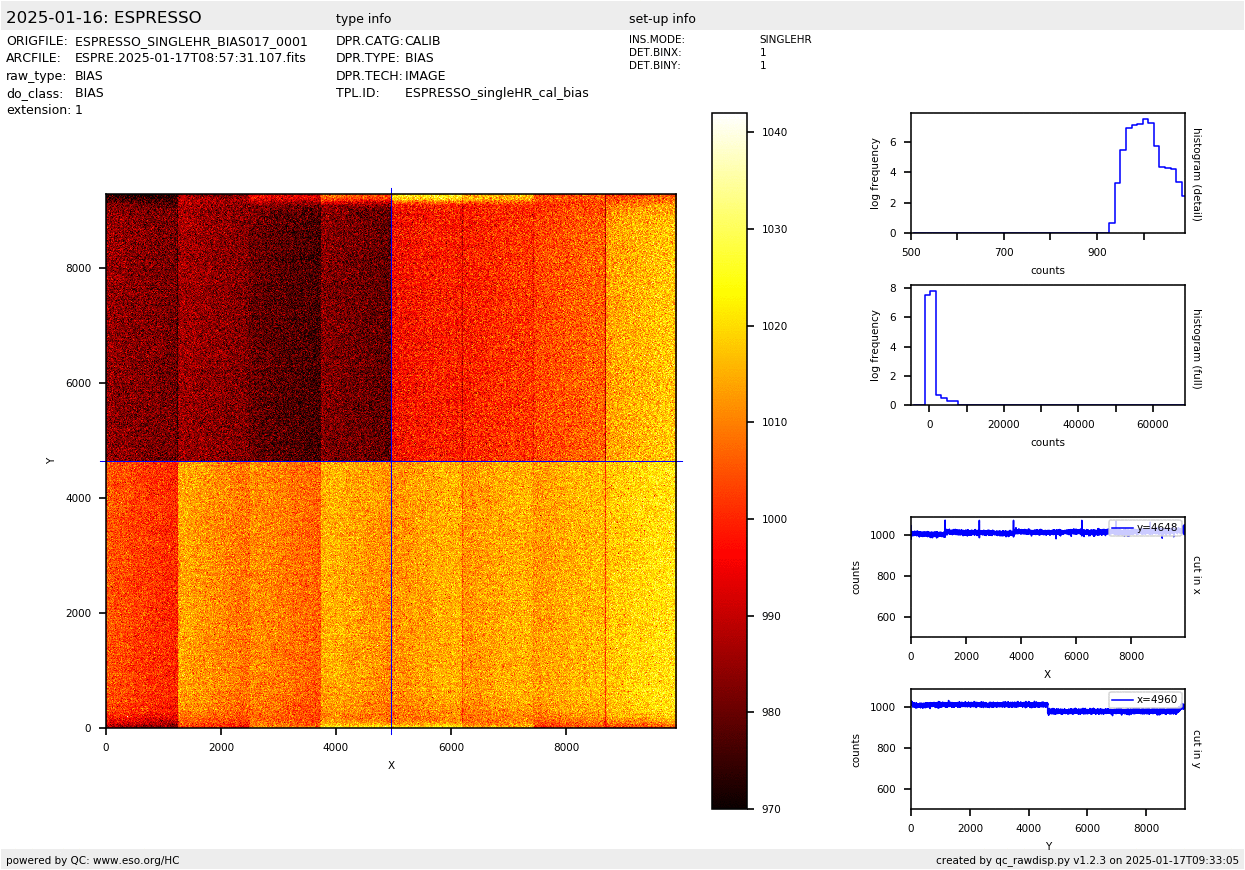
Task: Click the ORIGFILE value ESPRESSO_SINGLEHR_BIAS017_0001
Action: coord(191,42)
